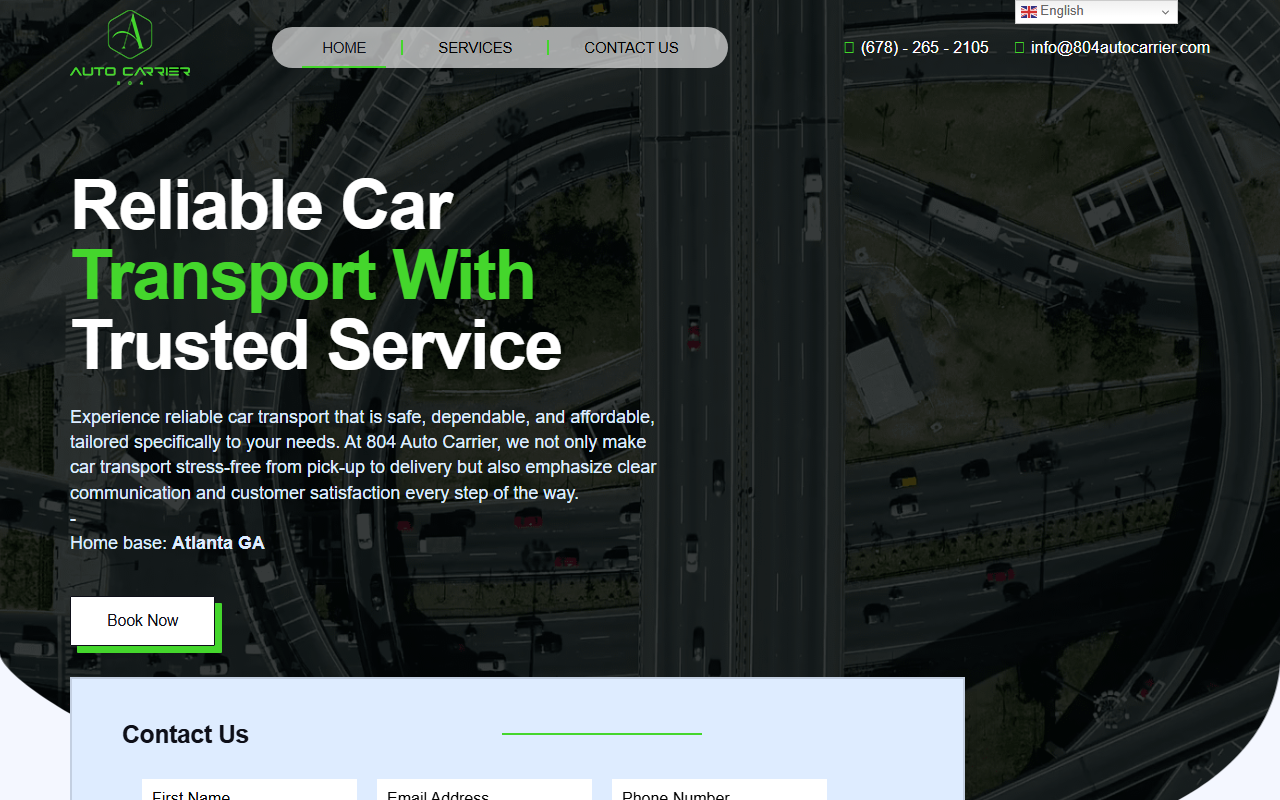Click the Book Now button

142,621
